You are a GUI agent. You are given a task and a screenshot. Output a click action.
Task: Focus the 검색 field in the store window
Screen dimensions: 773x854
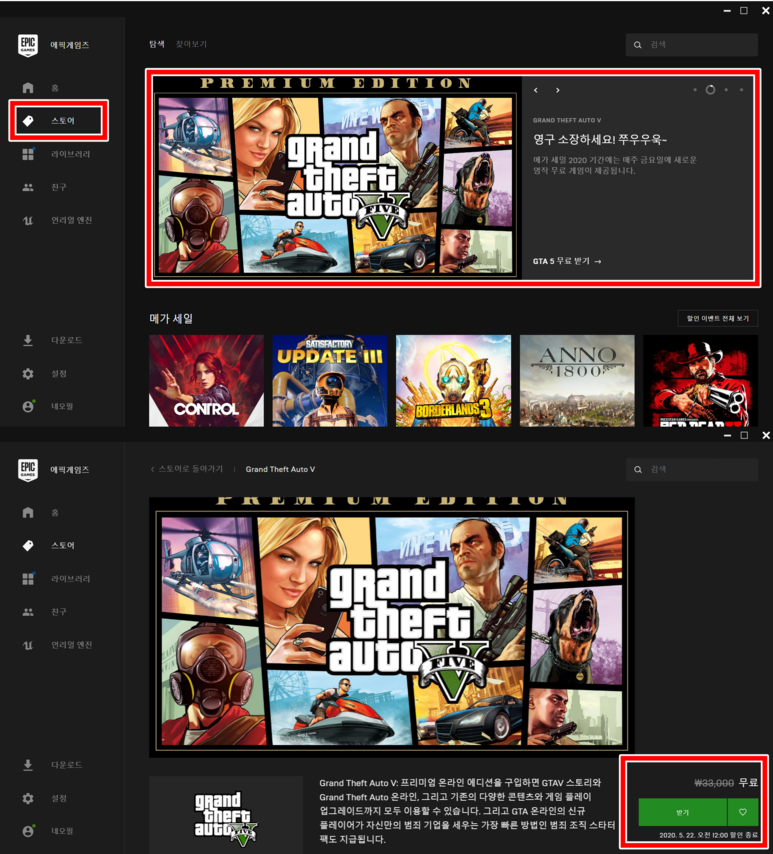692,45
